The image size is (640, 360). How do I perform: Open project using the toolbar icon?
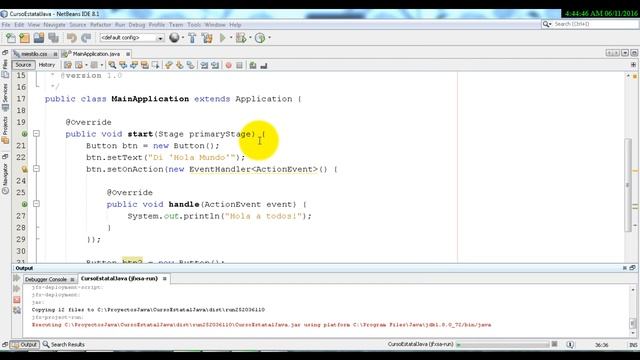coord(39,38)
